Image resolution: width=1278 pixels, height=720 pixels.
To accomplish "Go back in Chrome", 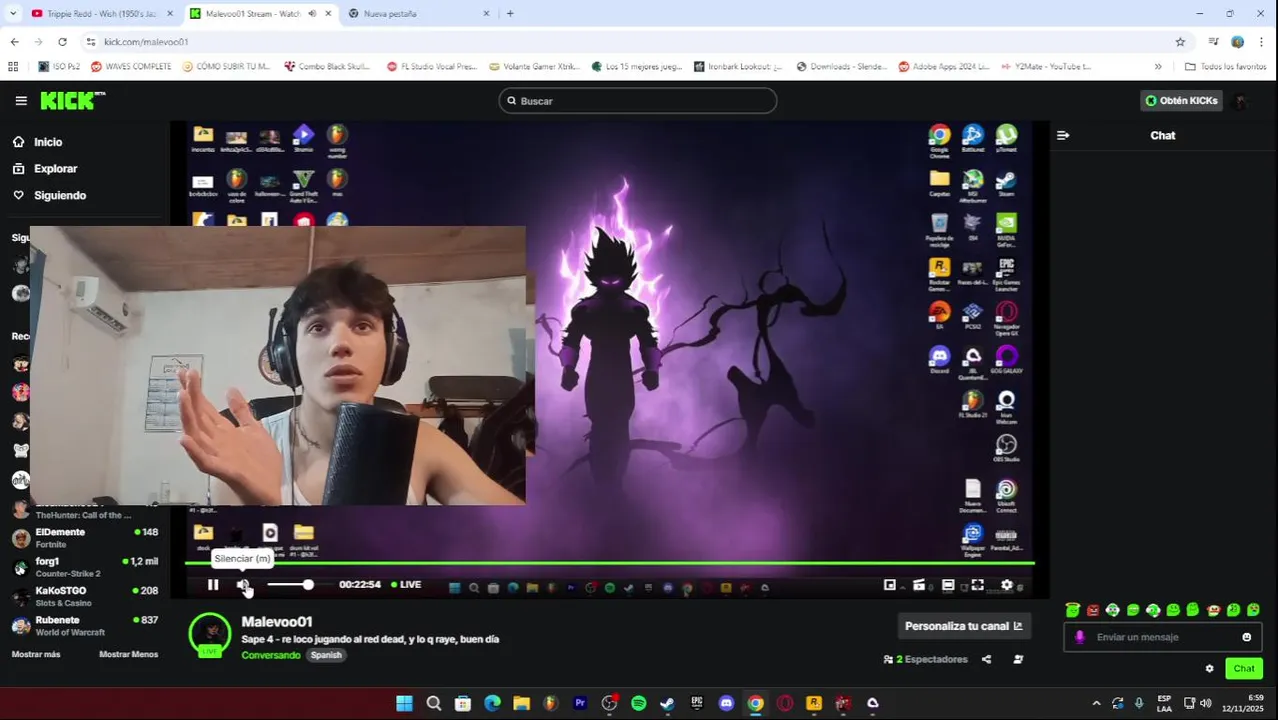I will [14, 42].
